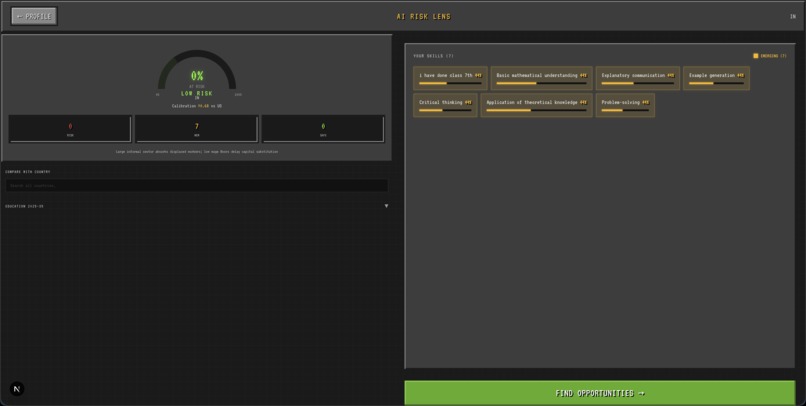
Task: Click the yellow Emerging legend swatch
Action: click(x=756, y=56)
